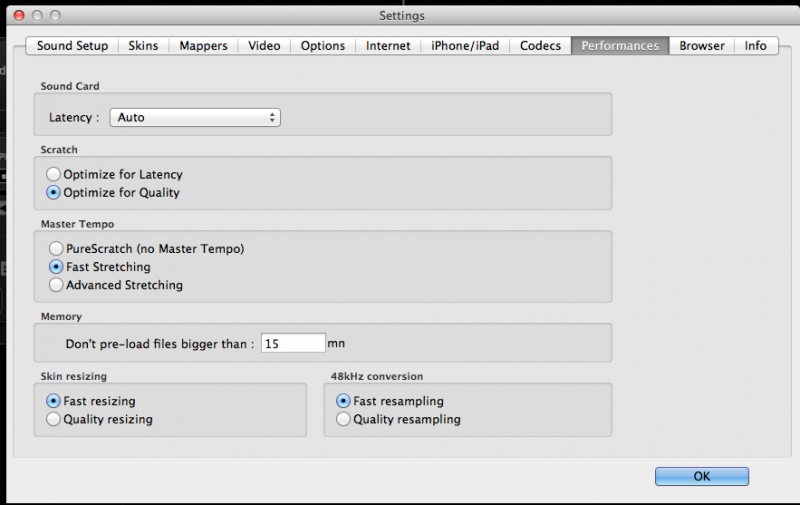Open the Skins tab

[x=143, y=46]
